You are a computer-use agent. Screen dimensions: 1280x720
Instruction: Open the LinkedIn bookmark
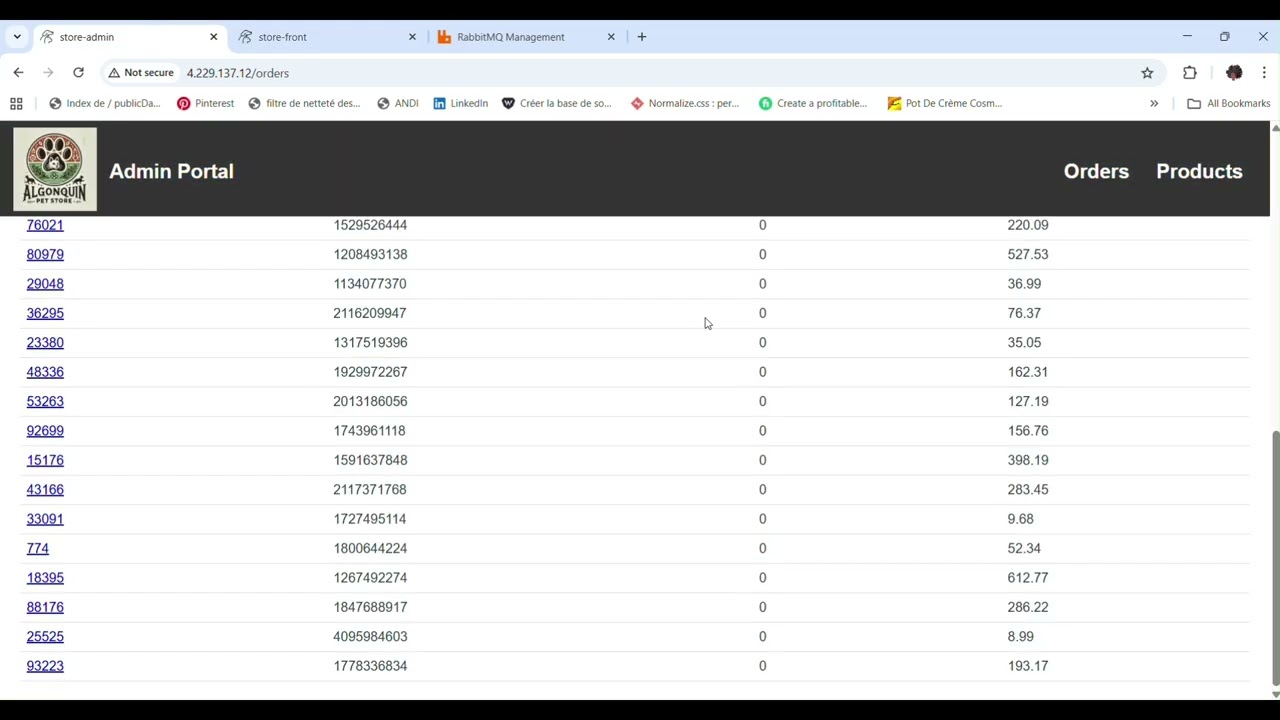461,103
